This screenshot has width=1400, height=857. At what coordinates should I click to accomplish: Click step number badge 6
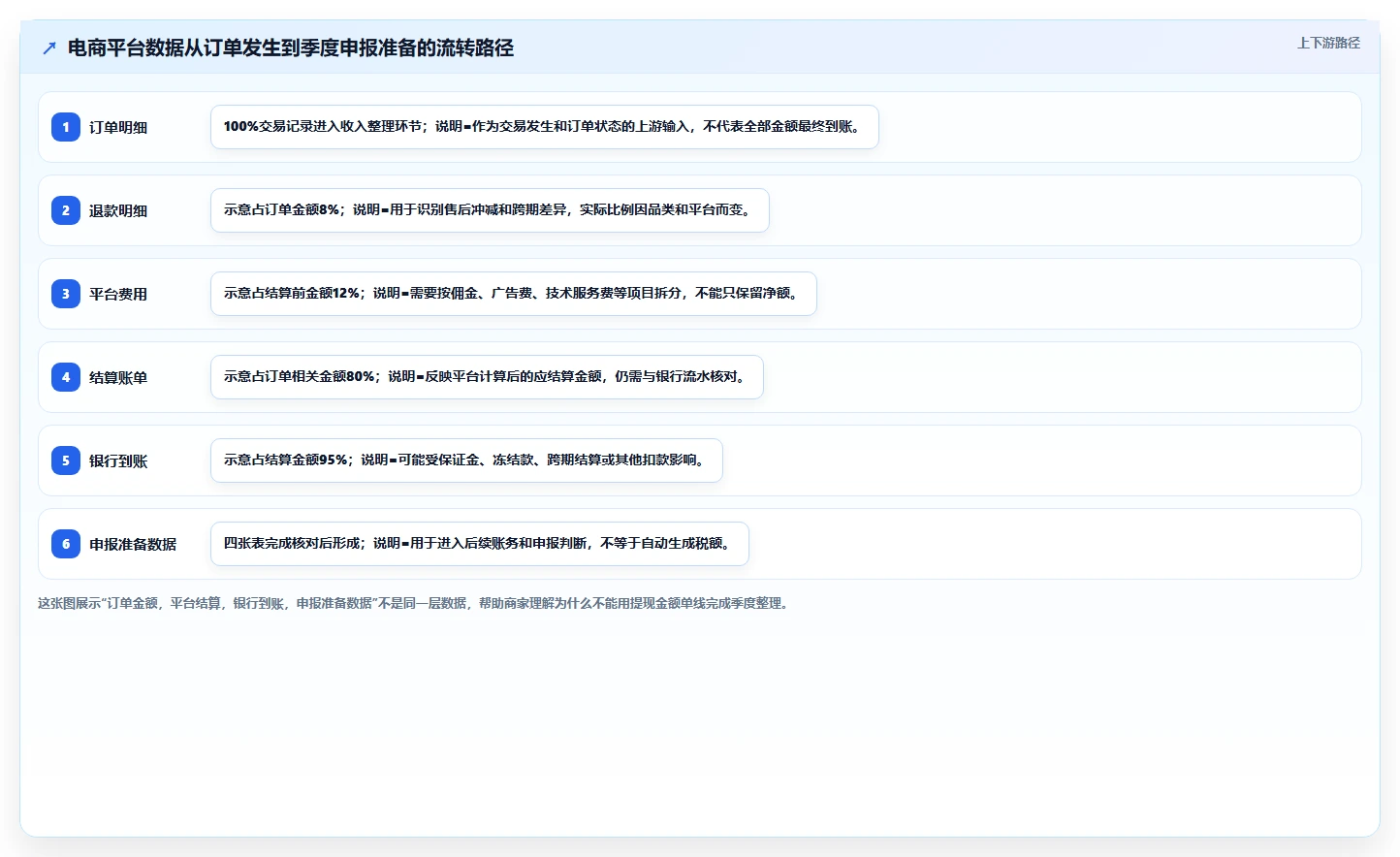[66, 544]
